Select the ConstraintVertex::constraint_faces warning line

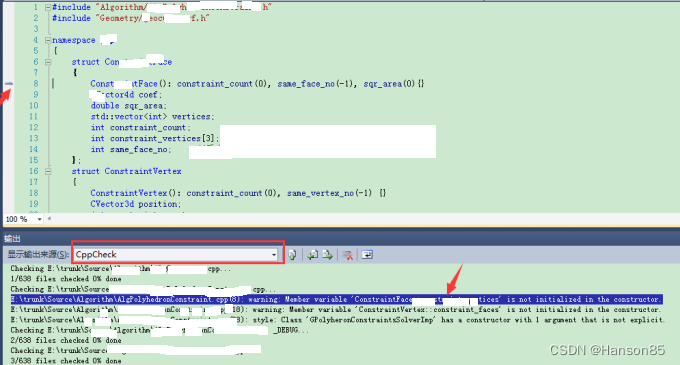(x=336, y=310)
